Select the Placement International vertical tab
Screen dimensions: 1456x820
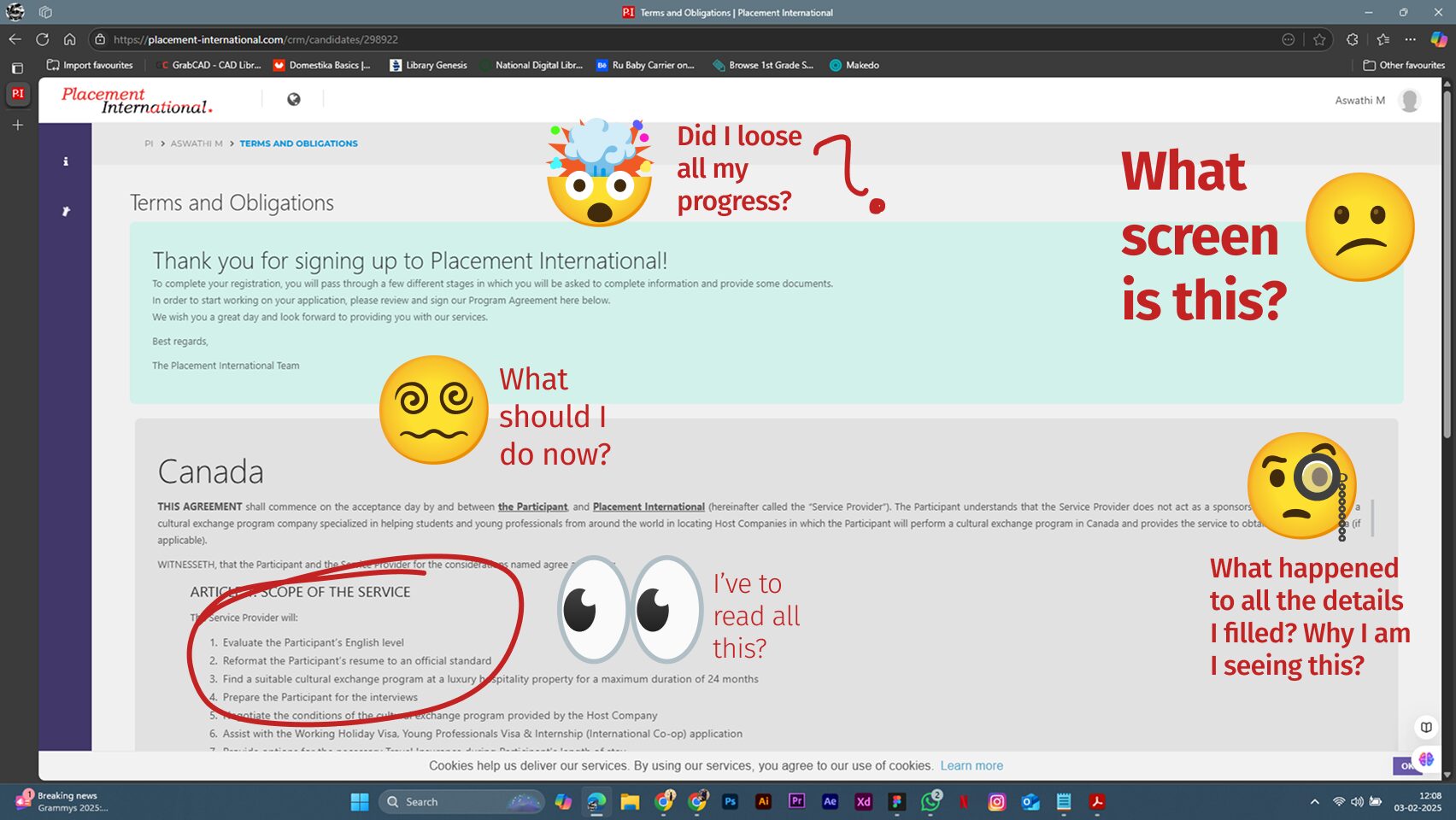[x=17, y=94]
